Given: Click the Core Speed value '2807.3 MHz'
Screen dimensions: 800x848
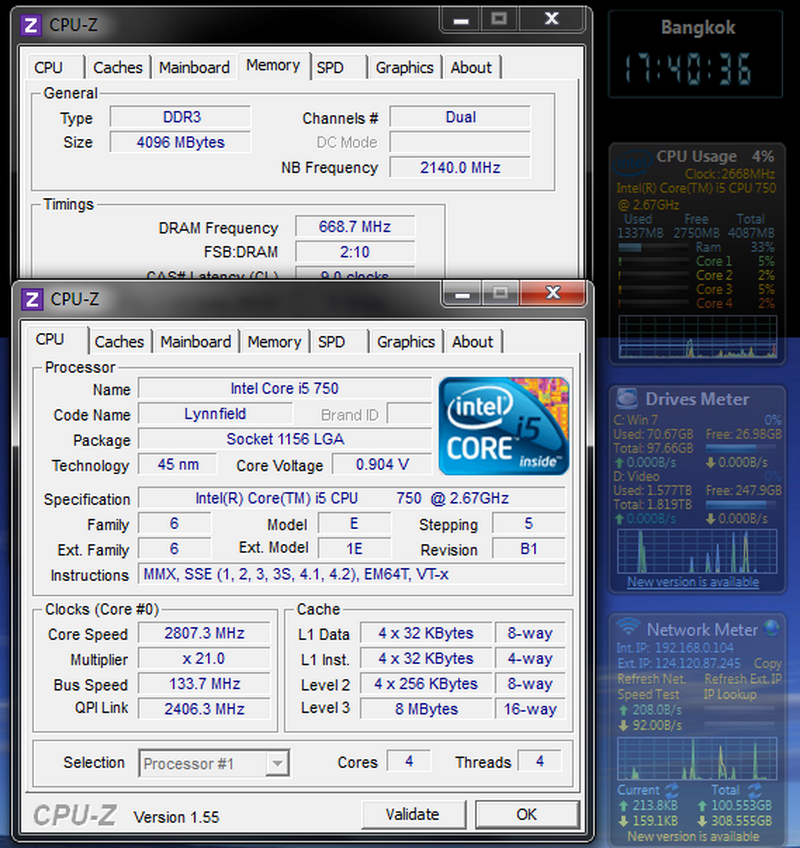Looking at the screenshot, I should click(204, 633).
